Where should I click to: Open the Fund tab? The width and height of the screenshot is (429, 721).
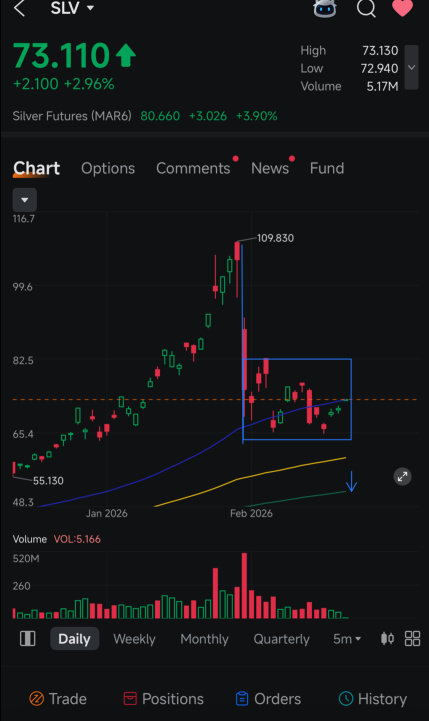tap(327, 168)
